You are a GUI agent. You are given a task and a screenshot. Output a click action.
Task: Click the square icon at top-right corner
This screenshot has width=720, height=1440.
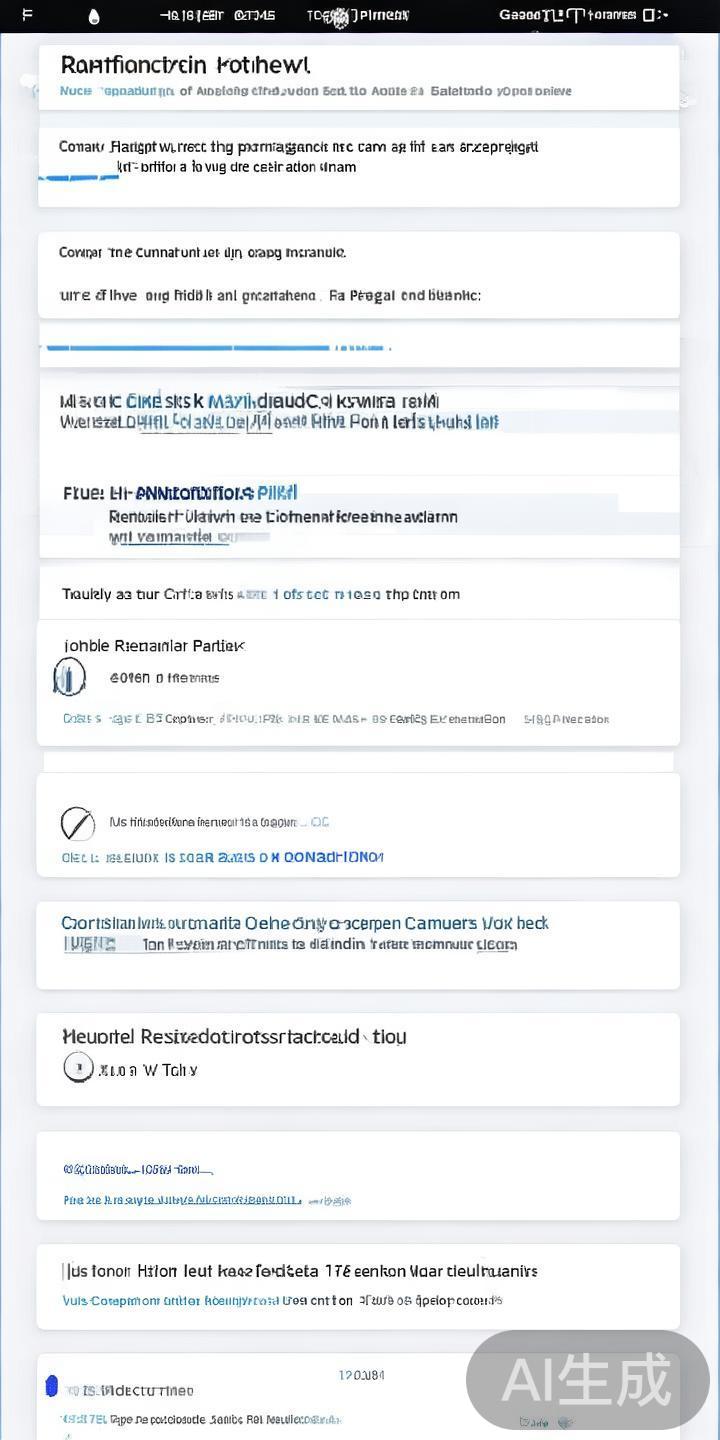tap(650, 15)
